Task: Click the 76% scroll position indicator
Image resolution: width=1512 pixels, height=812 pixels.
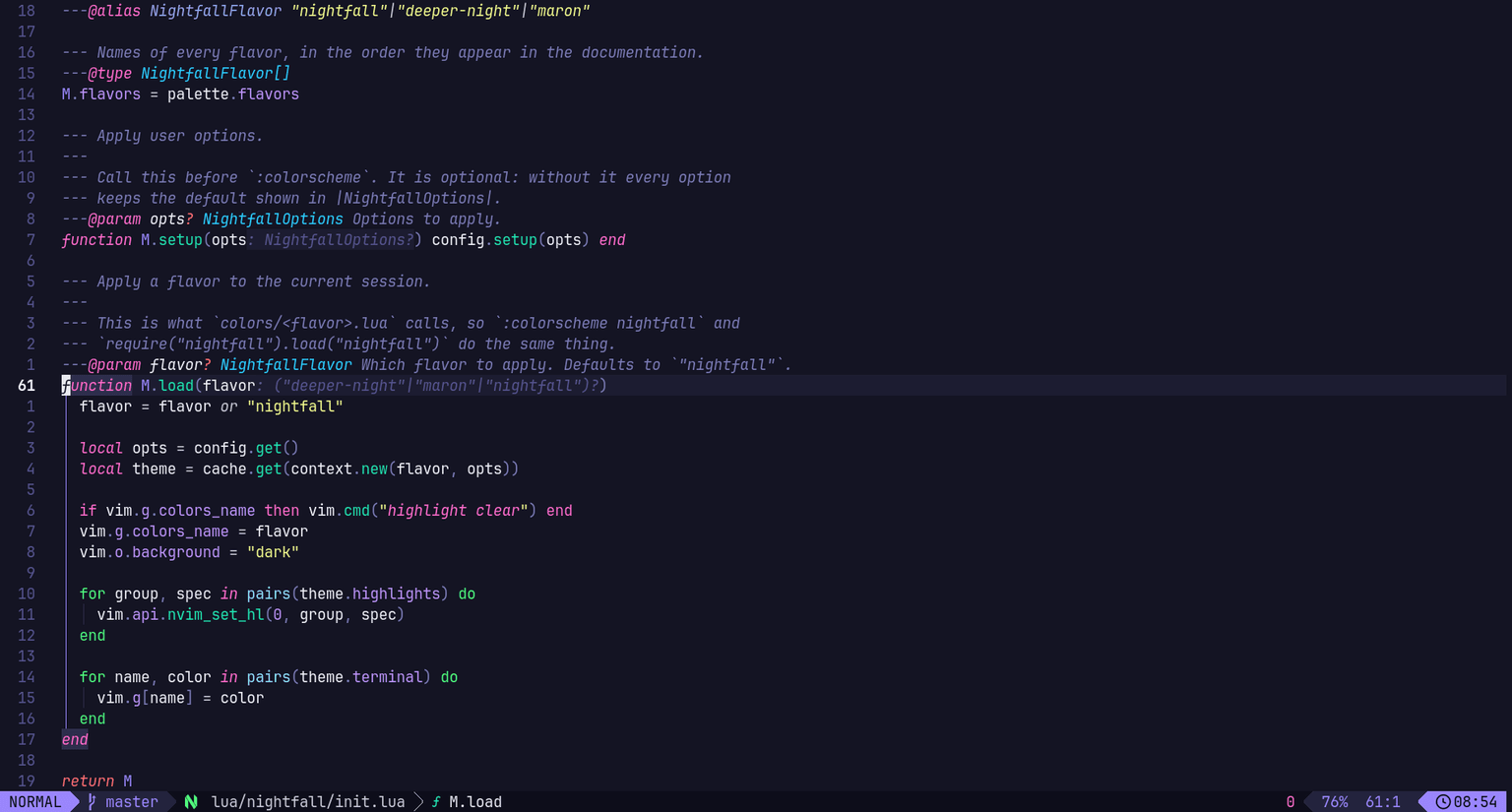Action: point(1335,802)
